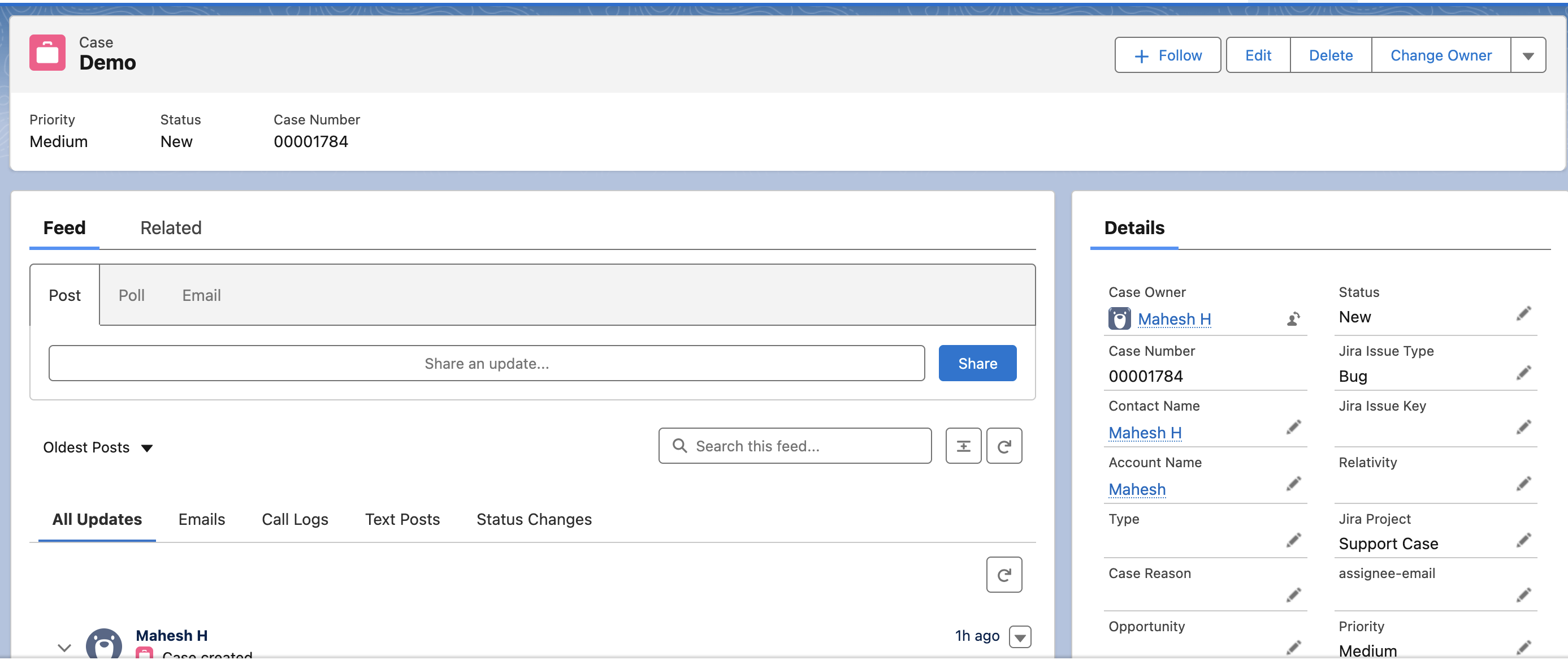Screen dimensions: 1568x664
Task: Open post actions dropdown beside 1h ago
Action: (1020, 637)
